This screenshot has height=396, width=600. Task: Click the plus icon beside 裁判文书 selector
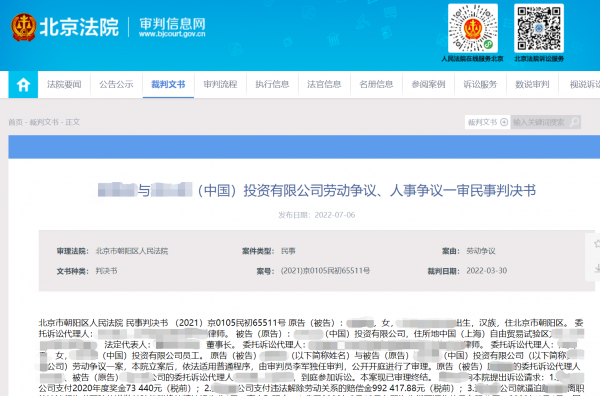tap(504, 122)
